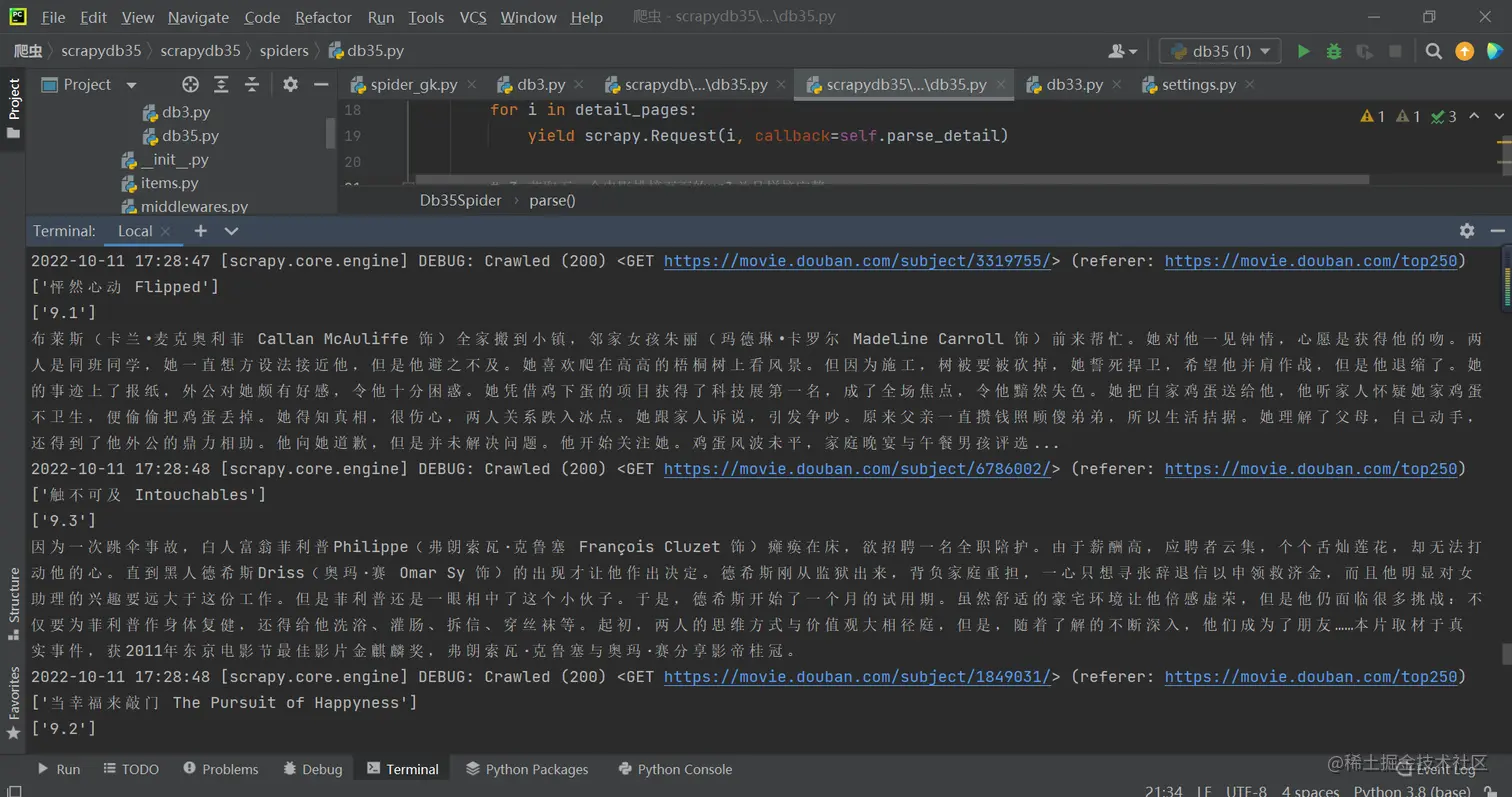Switch to the db33.py tab
This screenshot has height=797, width=1512.
tap(1074, 85)
